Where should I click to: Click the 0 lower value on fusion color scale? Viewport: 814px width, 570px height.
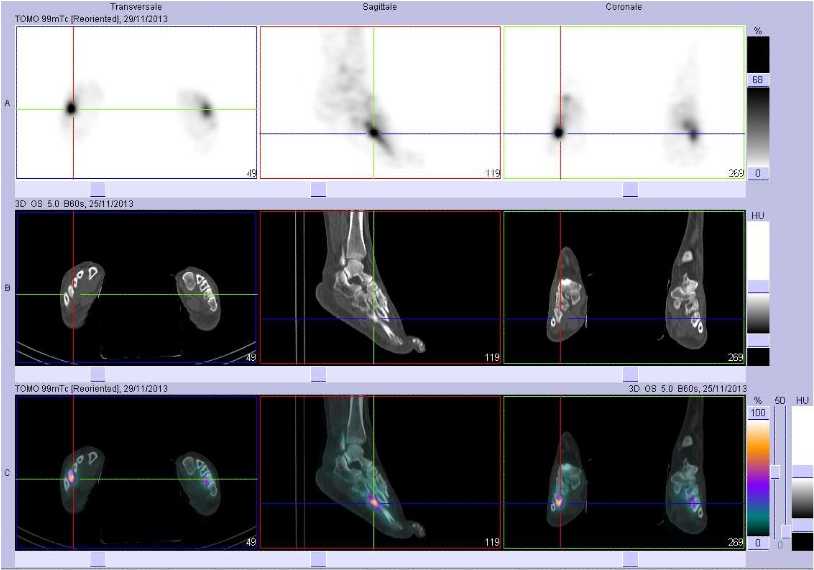(758, 542)
